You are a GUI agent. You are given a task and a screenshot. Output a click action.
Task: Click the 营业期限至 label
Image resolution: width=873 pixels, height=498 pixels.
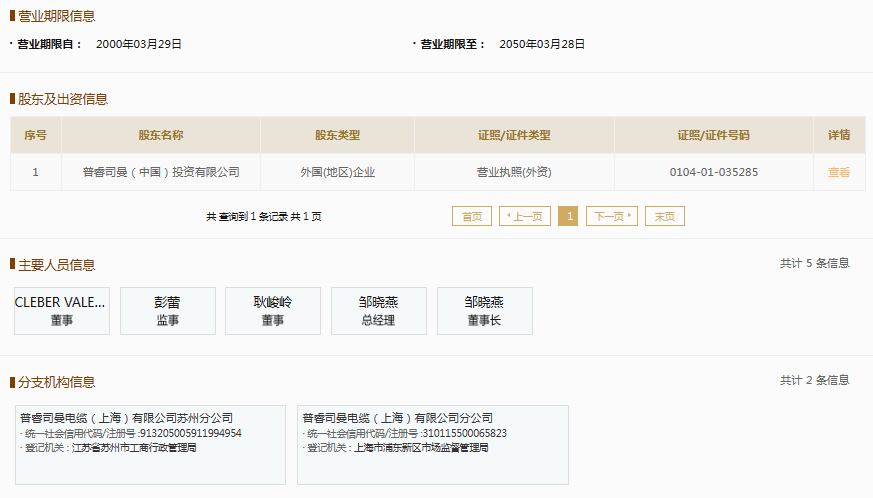coord(452,44)
